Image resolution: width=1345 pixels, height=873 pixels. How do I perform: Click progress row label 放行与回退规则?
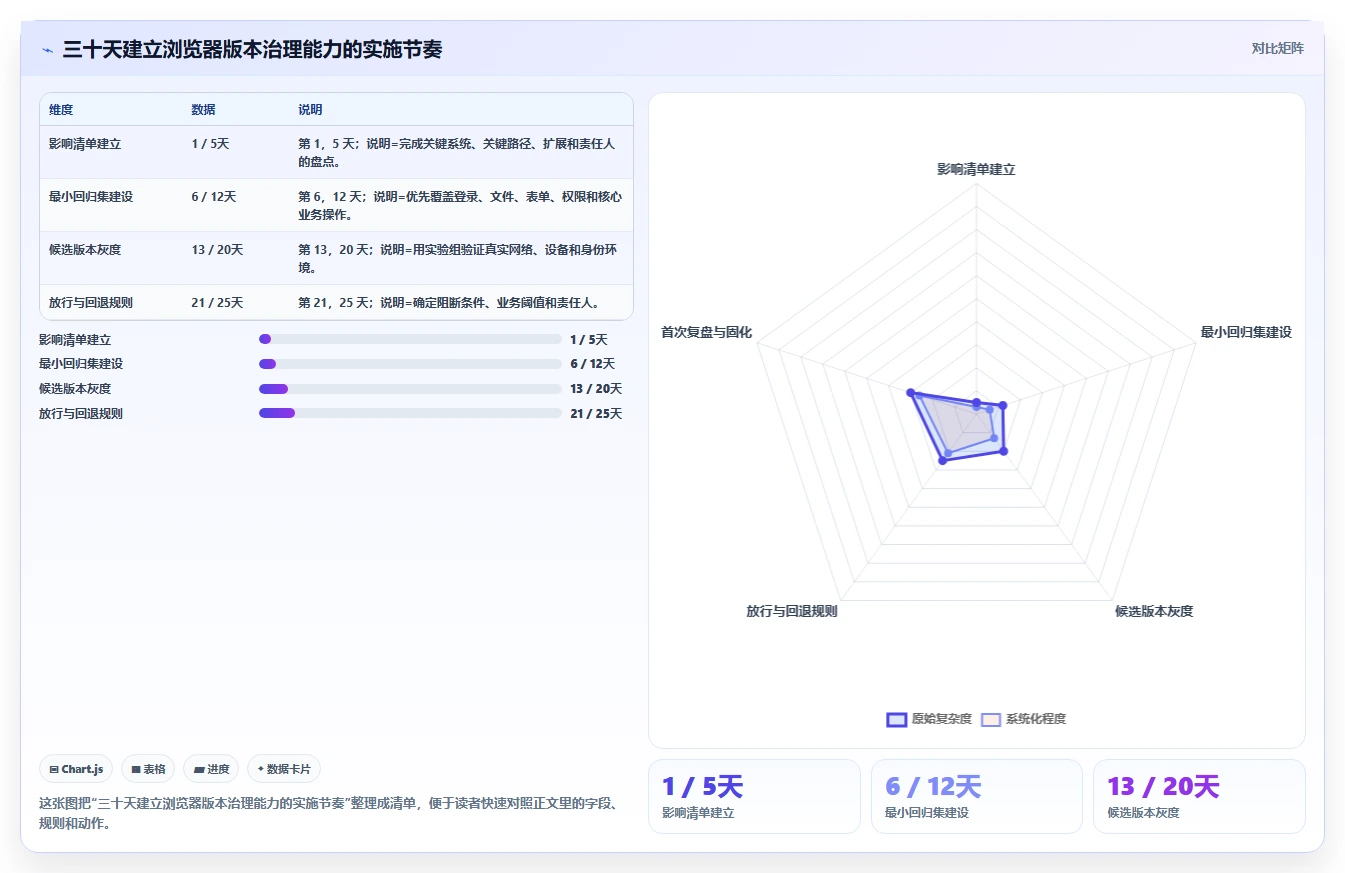pos(81,413)
